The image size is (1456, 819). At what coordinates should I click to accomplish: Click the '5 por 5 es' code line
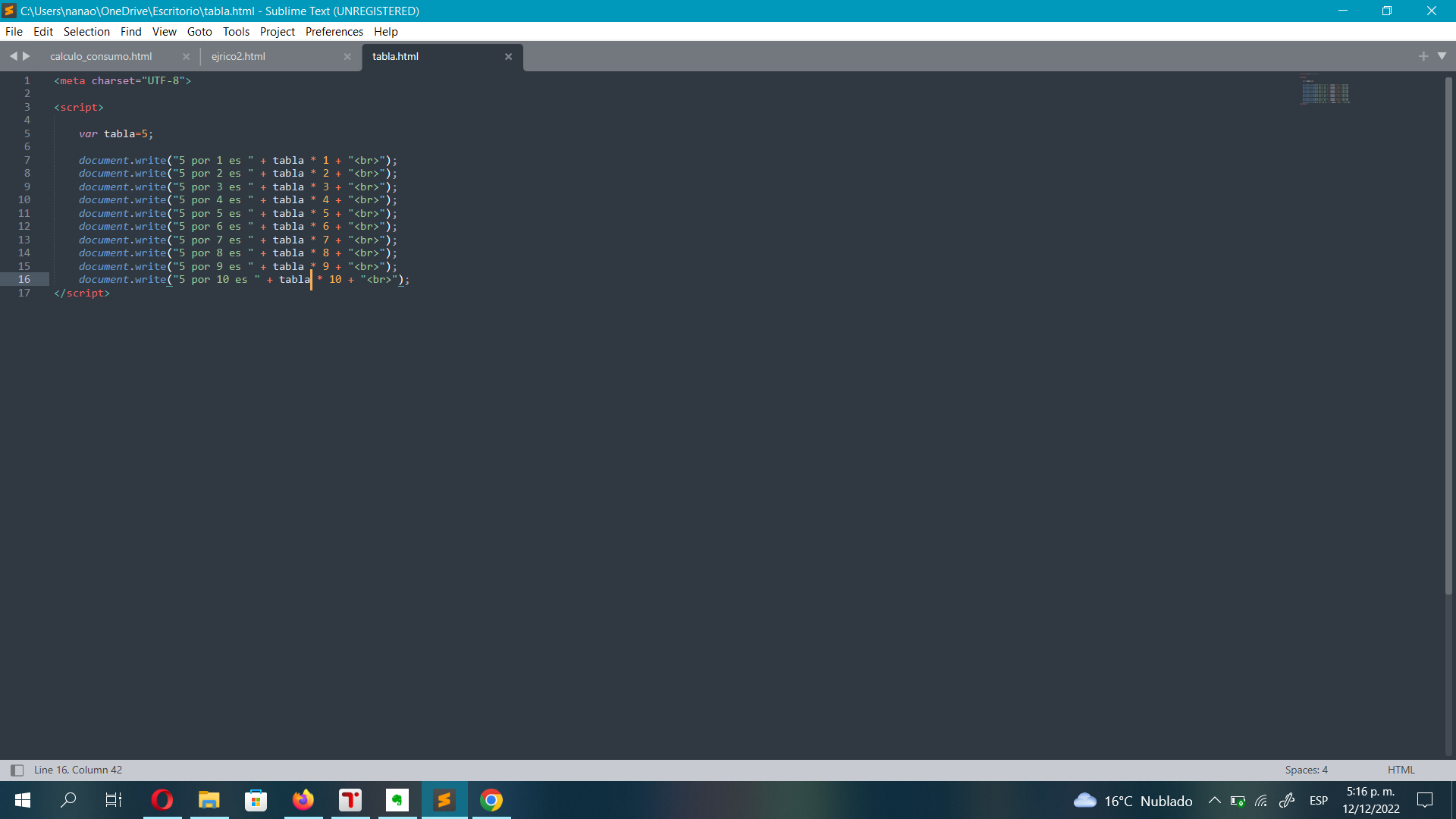(x=238, y=213)
